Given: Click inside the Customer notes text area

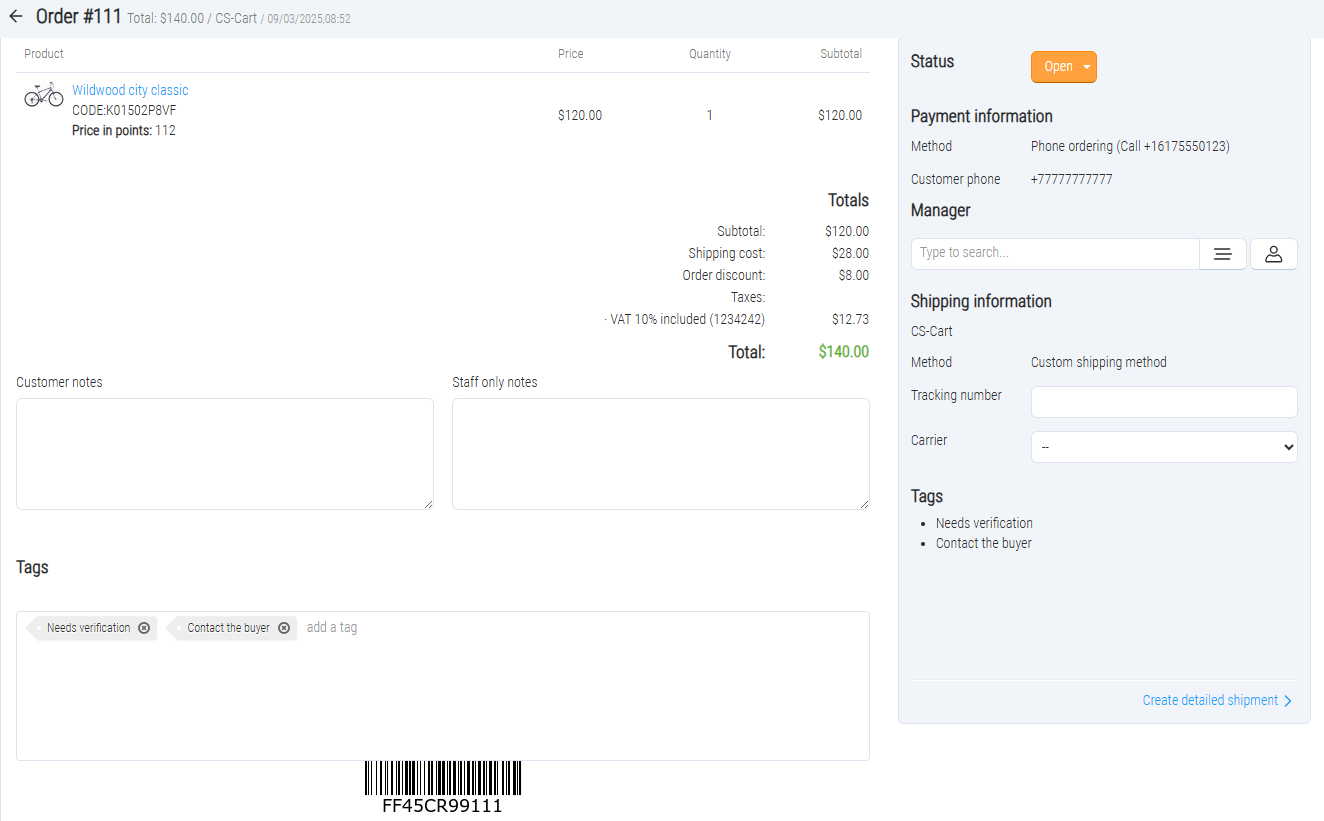Looking at the screenshot, I should click(x=224, y=453).
